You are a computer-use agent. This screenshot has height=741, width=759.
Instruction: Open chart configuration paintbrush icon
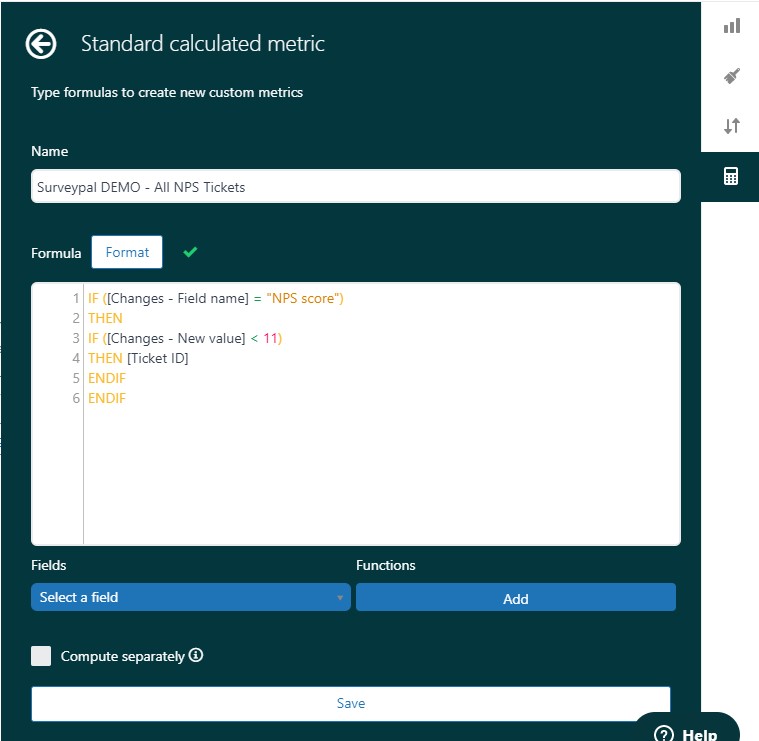731,76
